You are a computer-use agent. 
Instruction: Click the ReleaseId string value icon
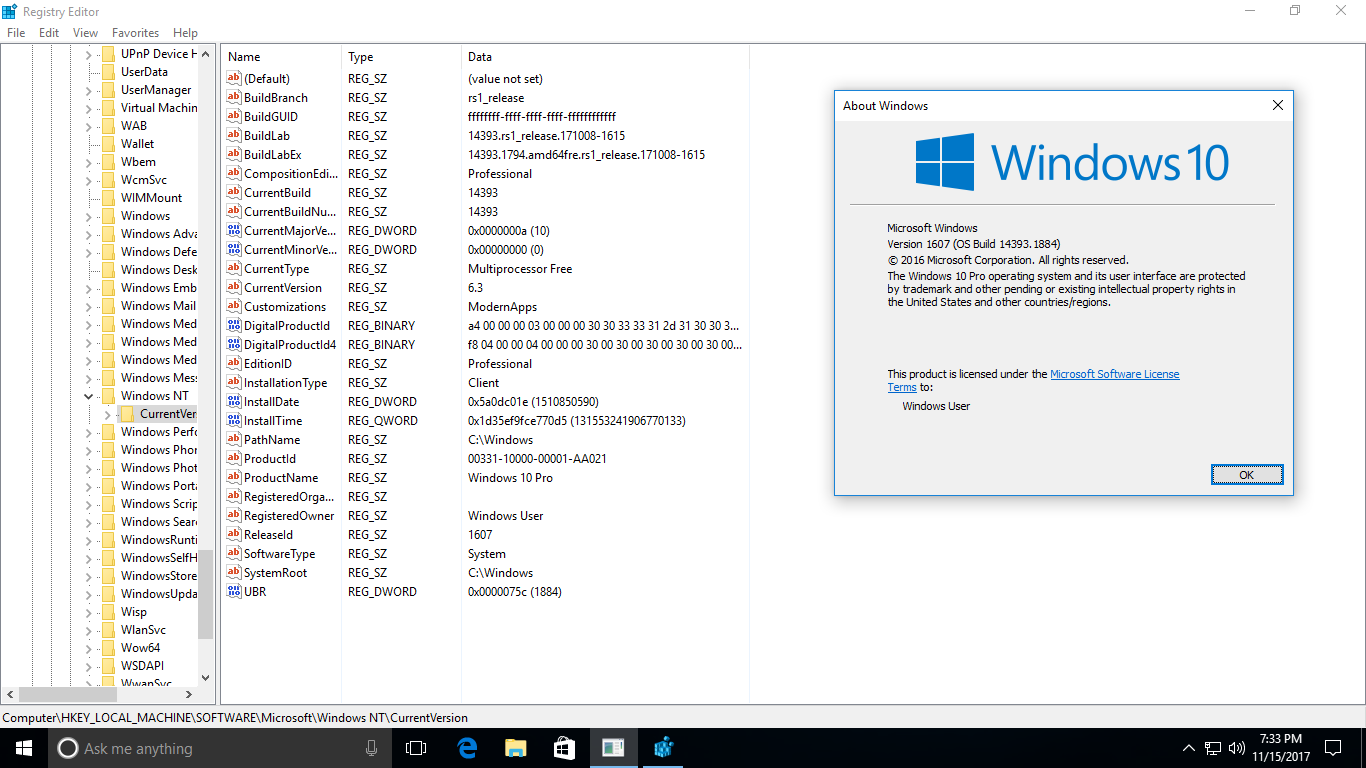pyautogui.click(x=234, y=535)
